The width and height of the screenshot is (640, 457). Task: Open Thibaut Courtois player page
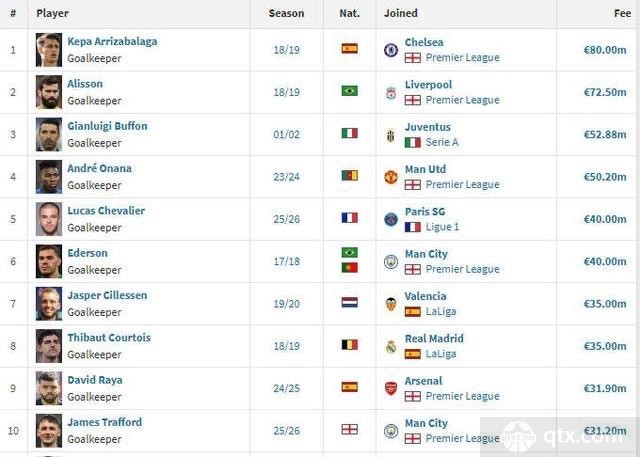pyautogui.click(x=109, y=337)
